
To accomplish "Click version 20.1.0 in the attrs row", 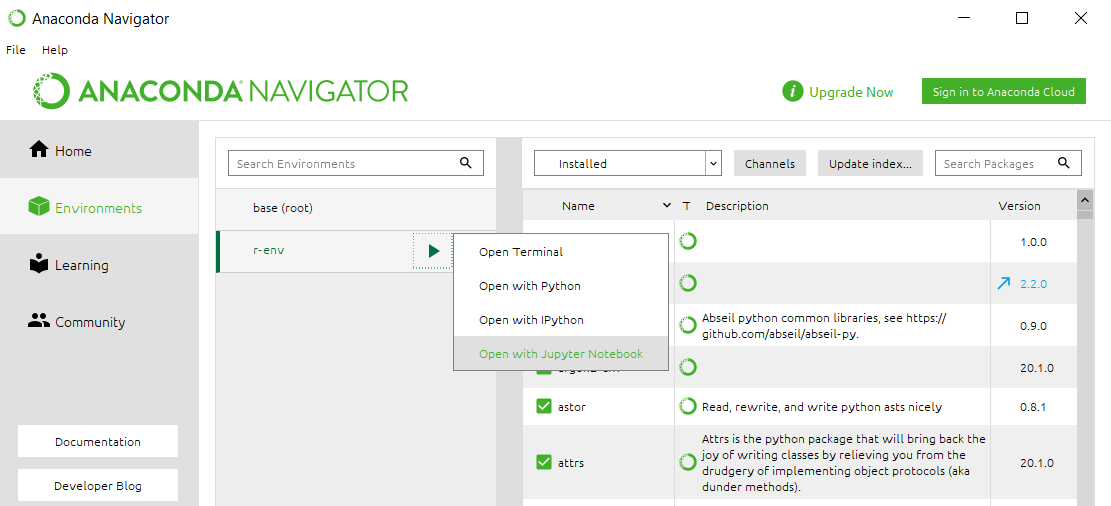I will click(x=1037, y=463).
